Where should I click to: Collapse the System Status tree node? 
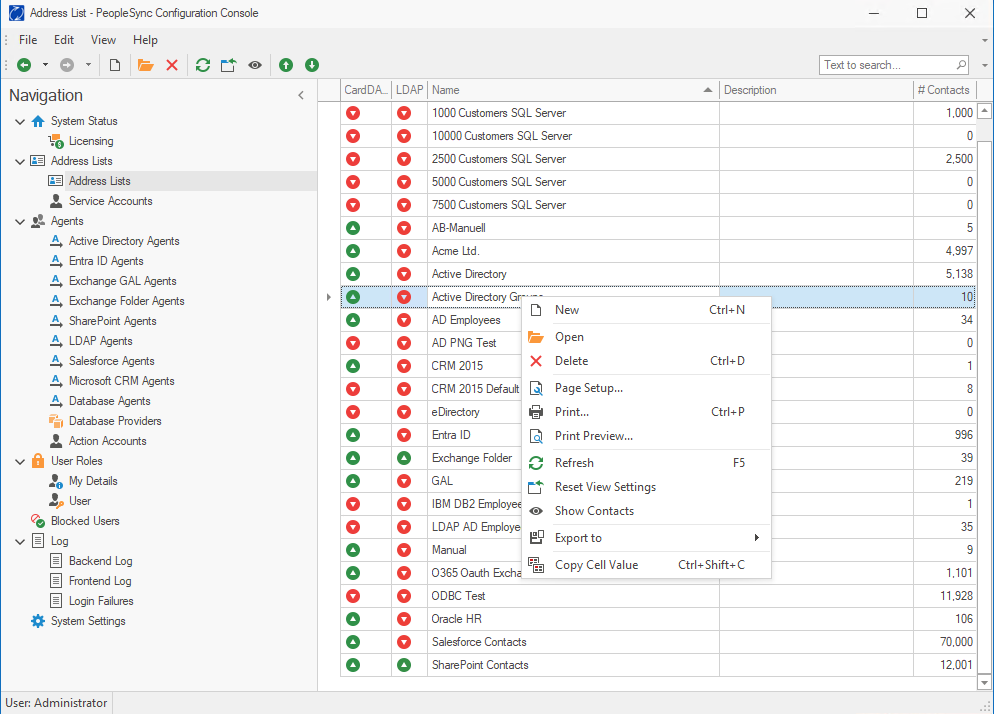[20, 121]
